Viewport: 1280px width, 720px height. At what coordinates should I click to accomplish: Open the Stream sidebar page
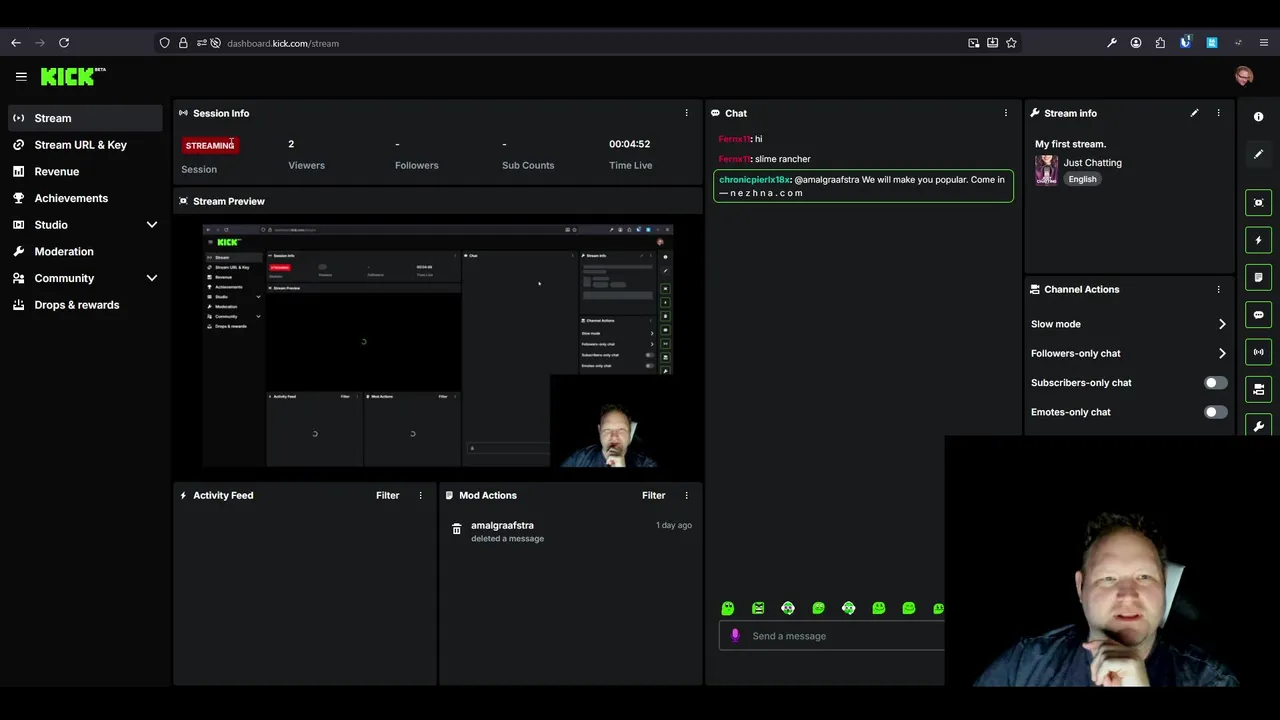85,118
